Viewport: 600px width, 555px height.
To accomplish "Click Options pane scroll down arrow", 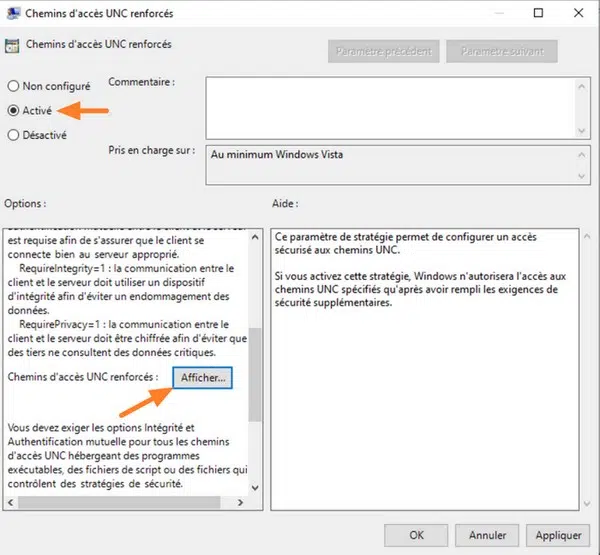I will 255,488.
